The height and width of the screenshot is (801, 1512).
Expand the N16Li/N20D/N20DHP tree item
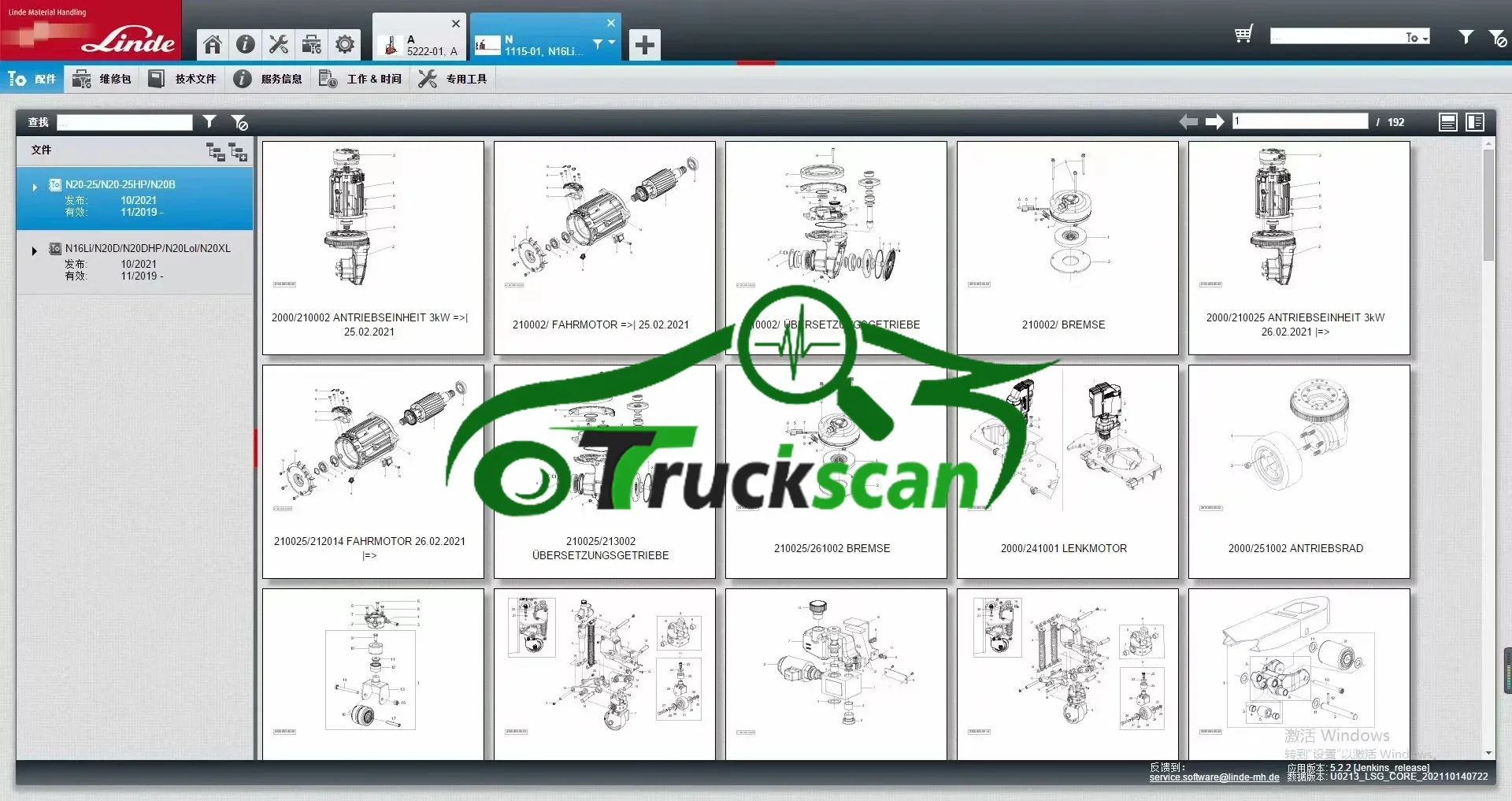tap(34, 251)
